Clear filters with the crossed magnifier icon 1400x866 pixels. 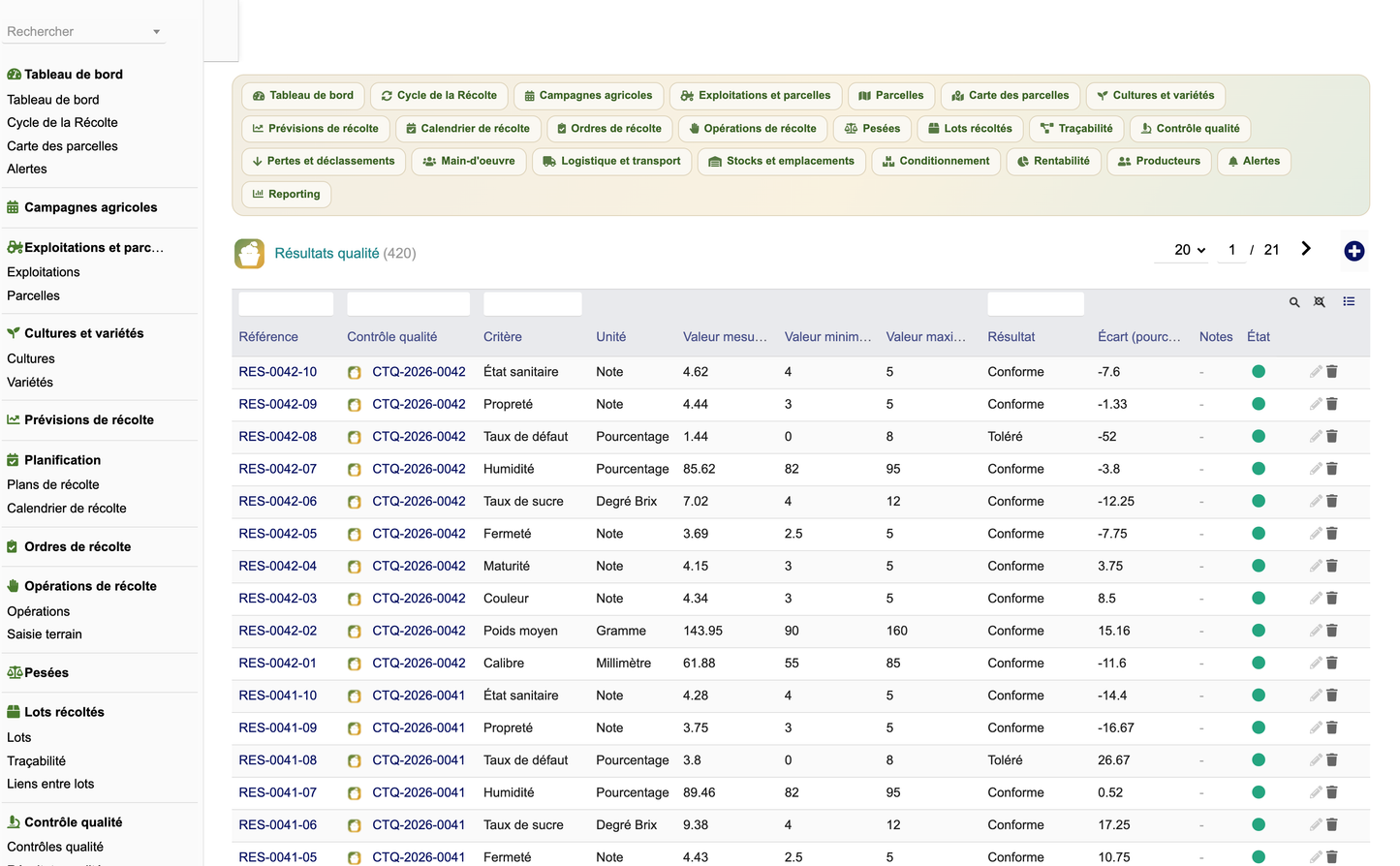coord(1320,302)
